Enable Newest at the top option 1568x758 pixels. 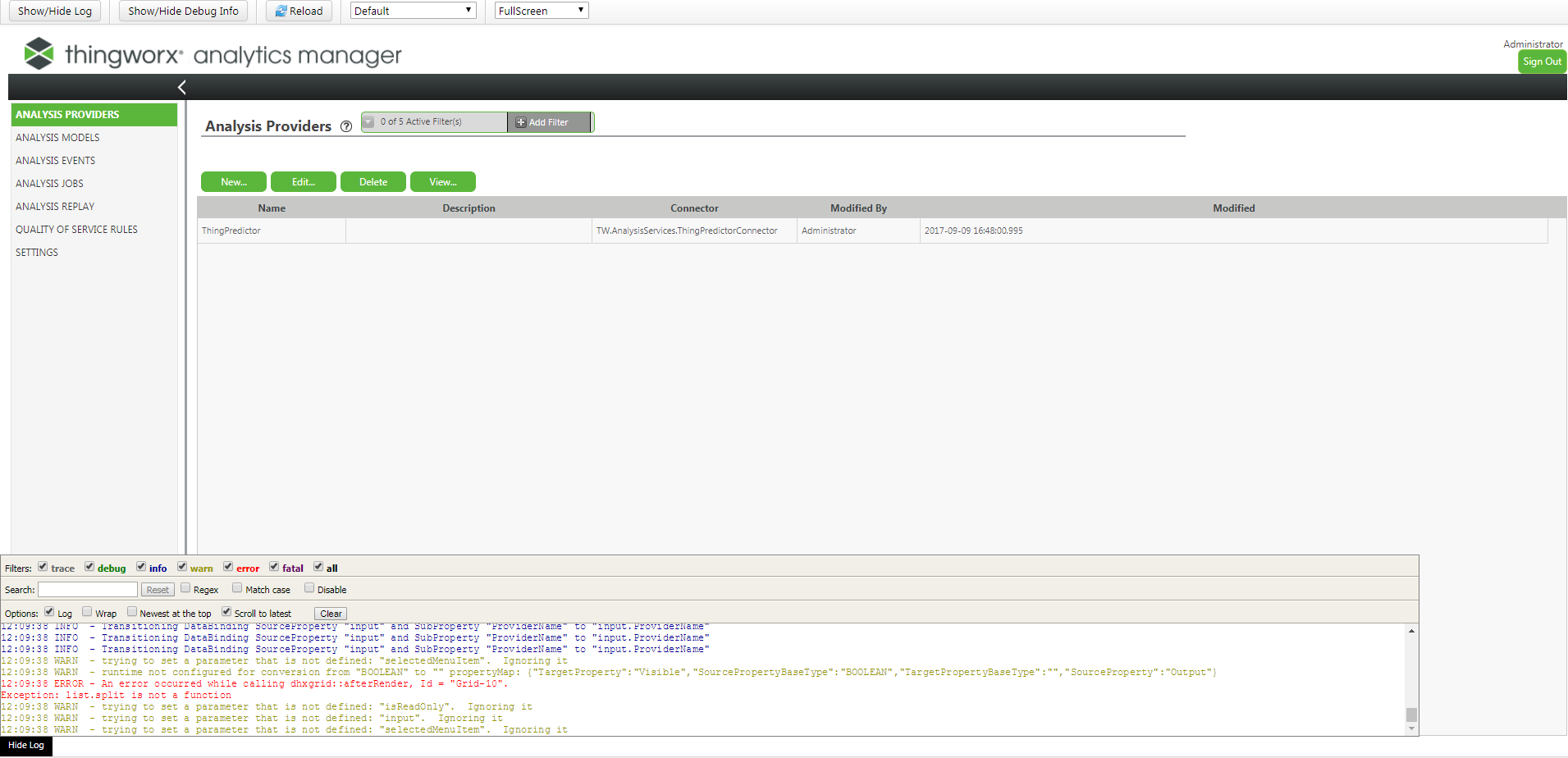(x=132, y=612)
